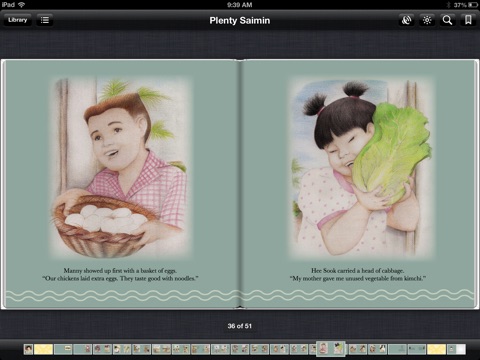Screen dimensions: 480x360
Task: Adjust screen brightness with the sun icon
Action: coord(427,20)
